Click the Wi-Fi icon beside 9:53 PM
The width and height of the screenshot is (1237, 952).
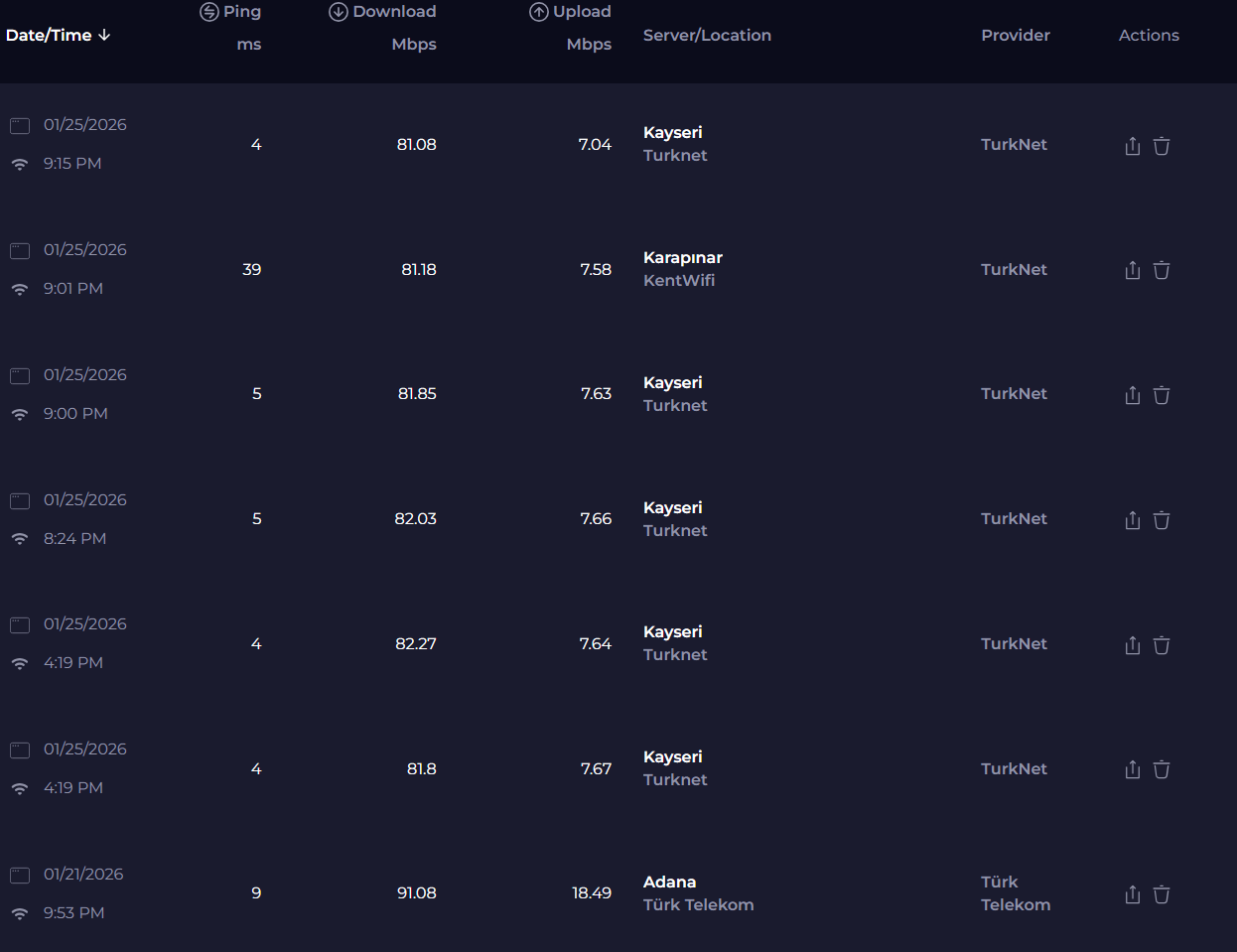(20, 913)
